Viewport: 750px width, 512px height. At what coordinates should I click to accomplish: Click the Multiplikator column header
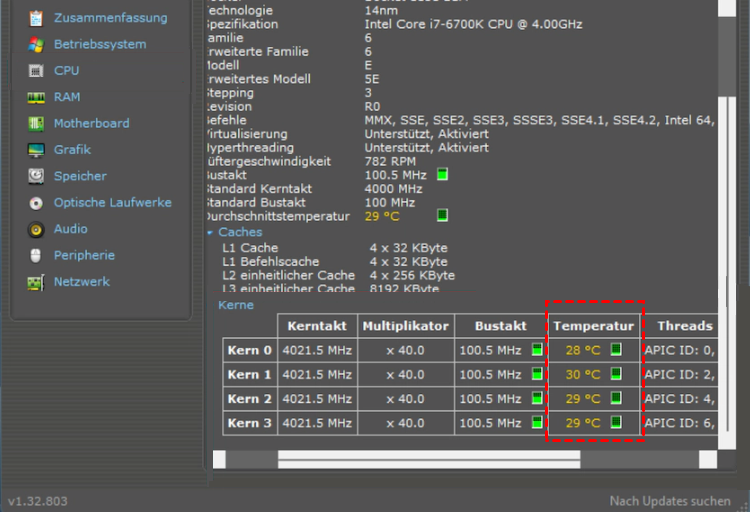(406, 326)
